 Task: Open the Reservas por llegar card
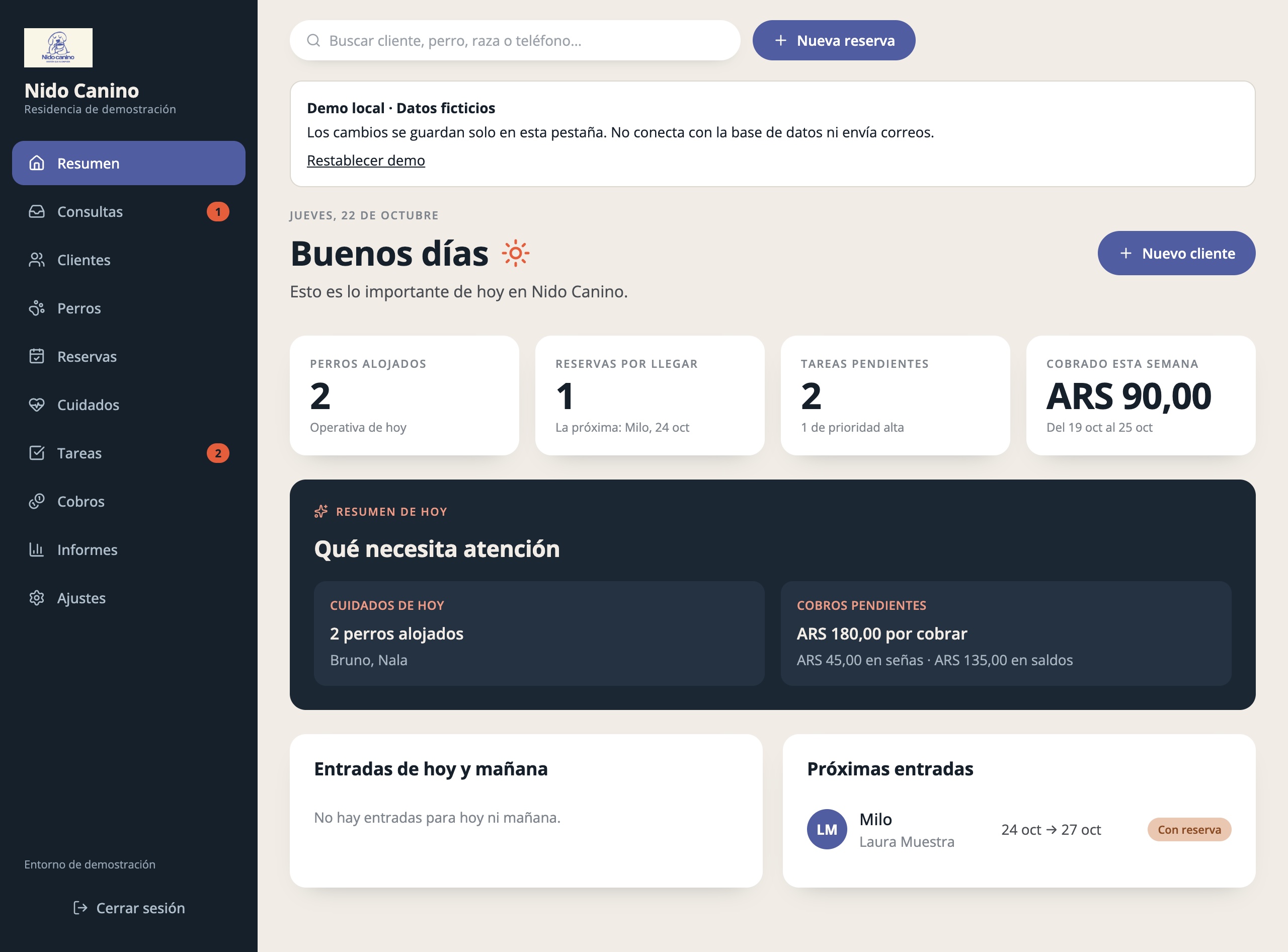(650, 395)
